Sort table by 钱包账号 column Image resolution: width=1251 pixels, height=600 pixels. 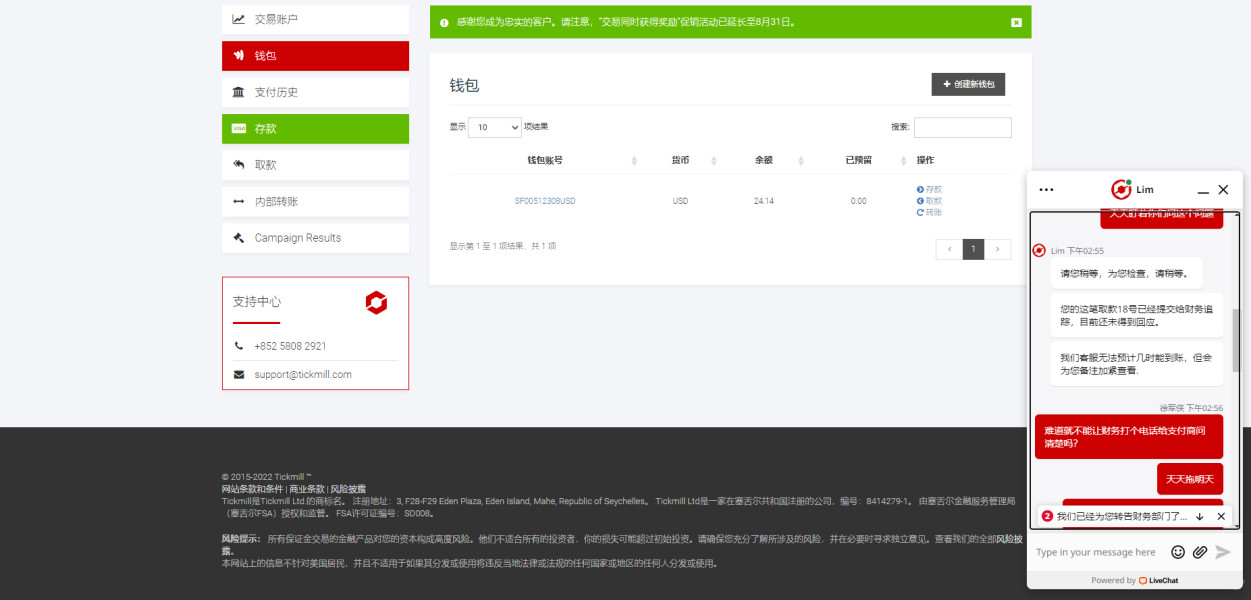click(544, 160)
